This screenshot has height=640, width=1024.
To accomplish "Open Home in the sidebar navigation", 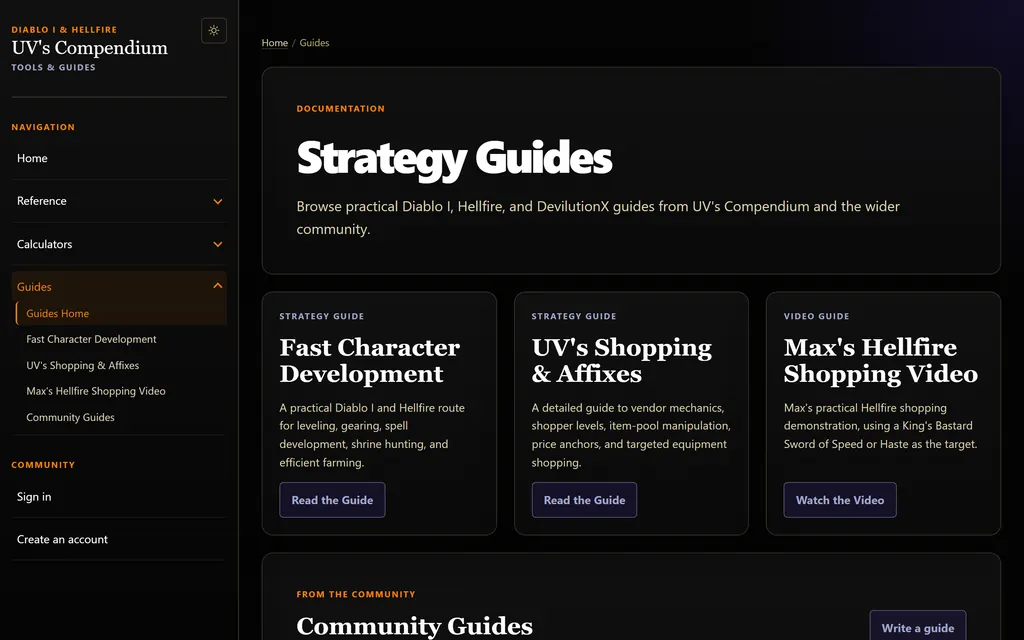I will click(119, 158).
